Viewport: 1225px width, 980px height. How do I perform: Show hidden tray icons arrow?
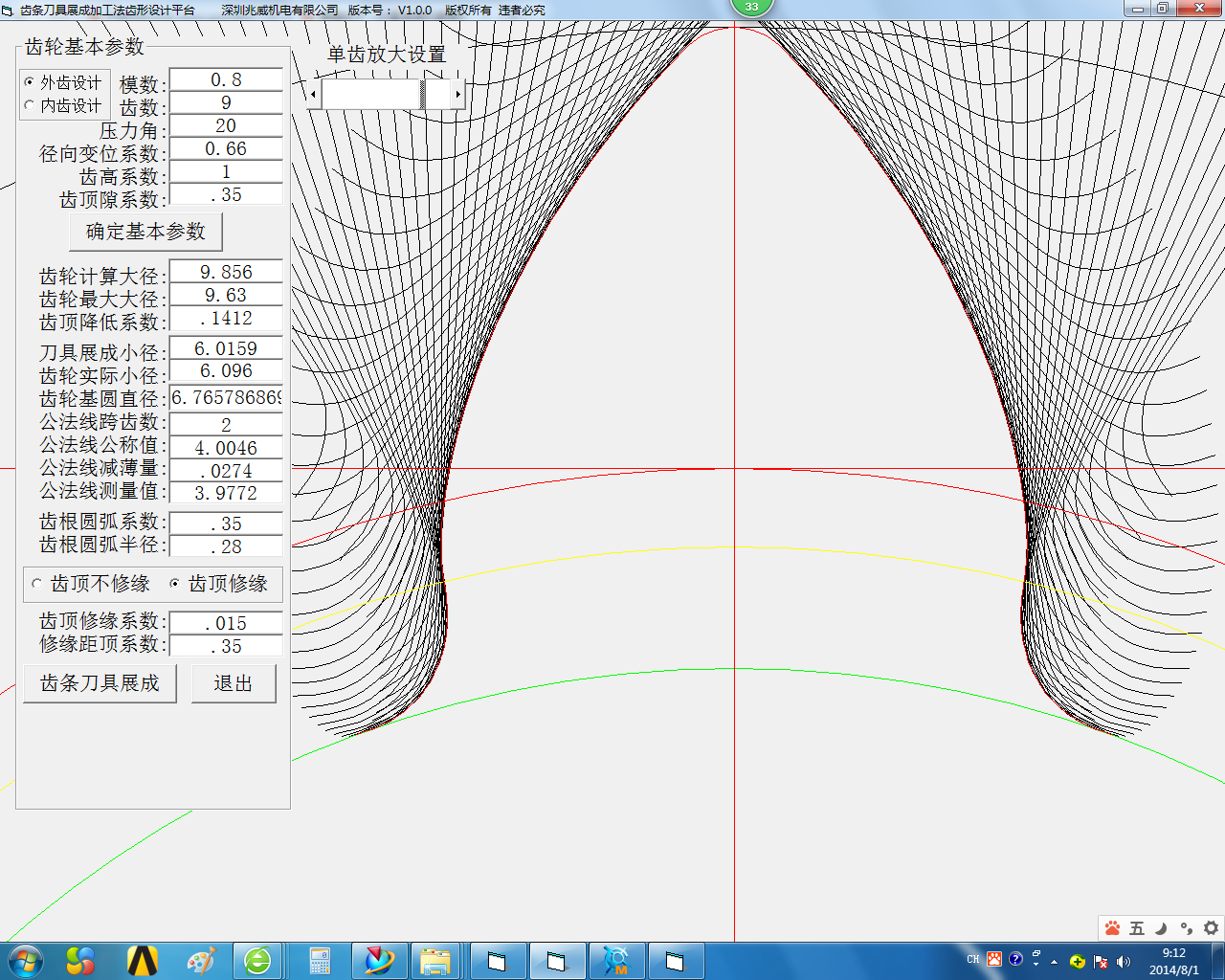pos(1055,961)
